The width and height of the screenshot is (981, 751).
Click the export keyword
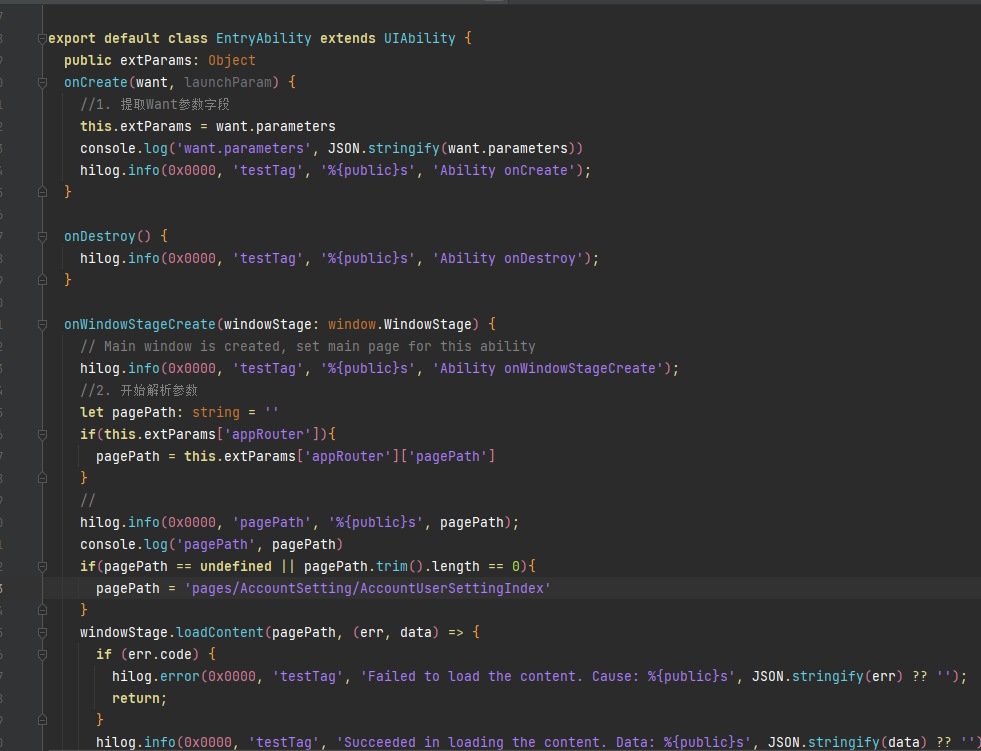72,39
